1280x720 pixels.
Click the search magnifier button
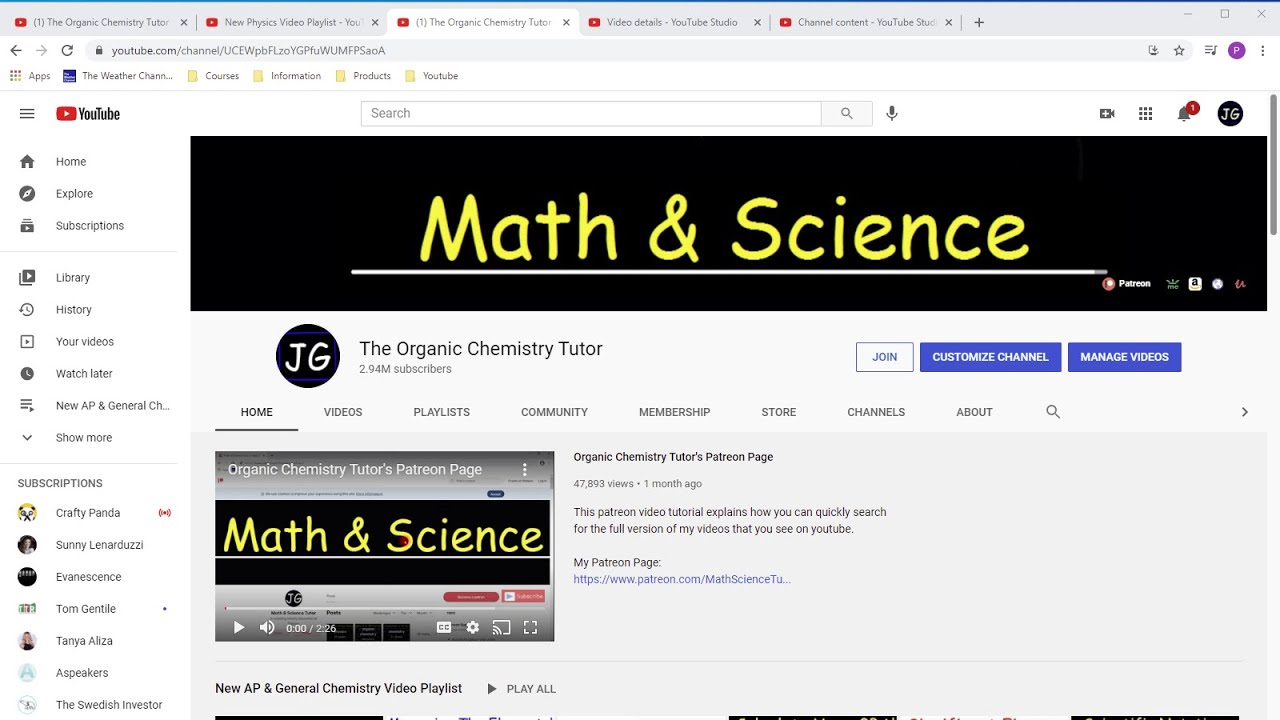click(x=846, y=114)
